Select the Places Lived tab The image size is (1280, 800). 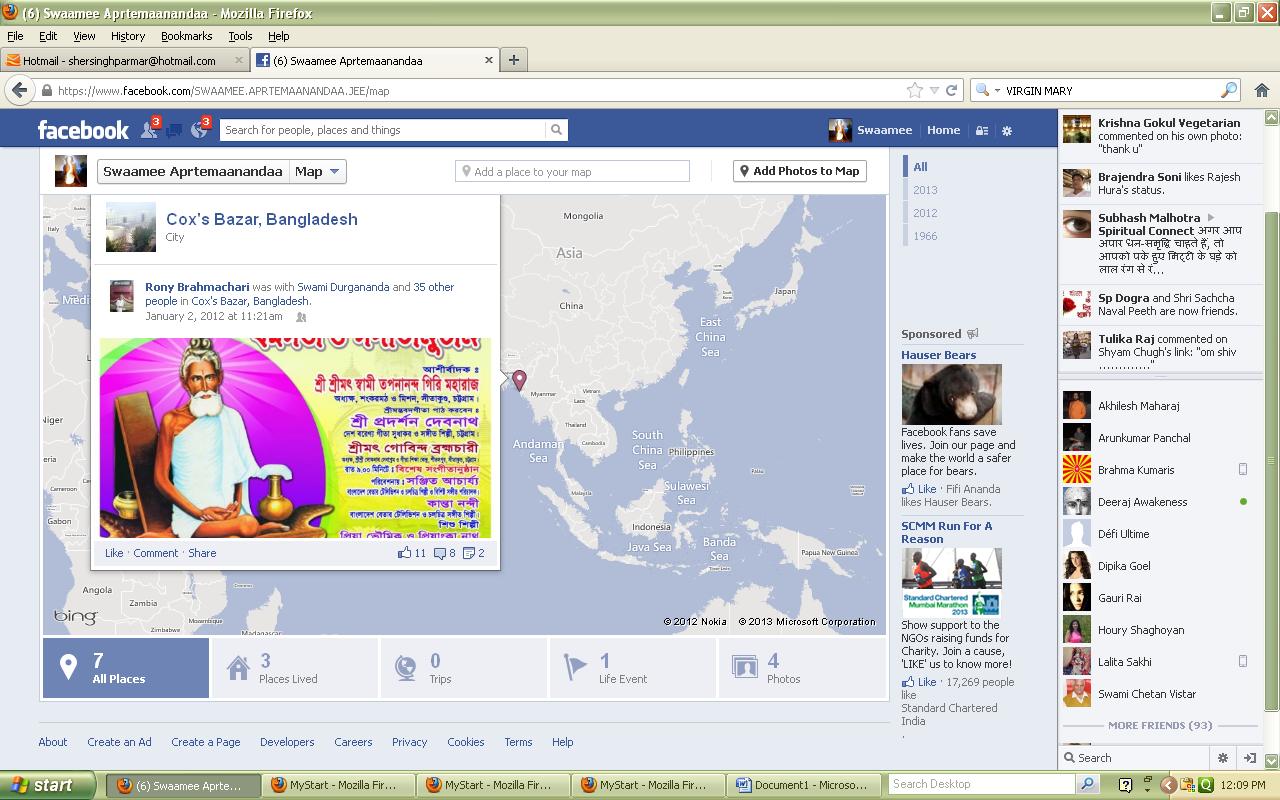pos(295,668)
